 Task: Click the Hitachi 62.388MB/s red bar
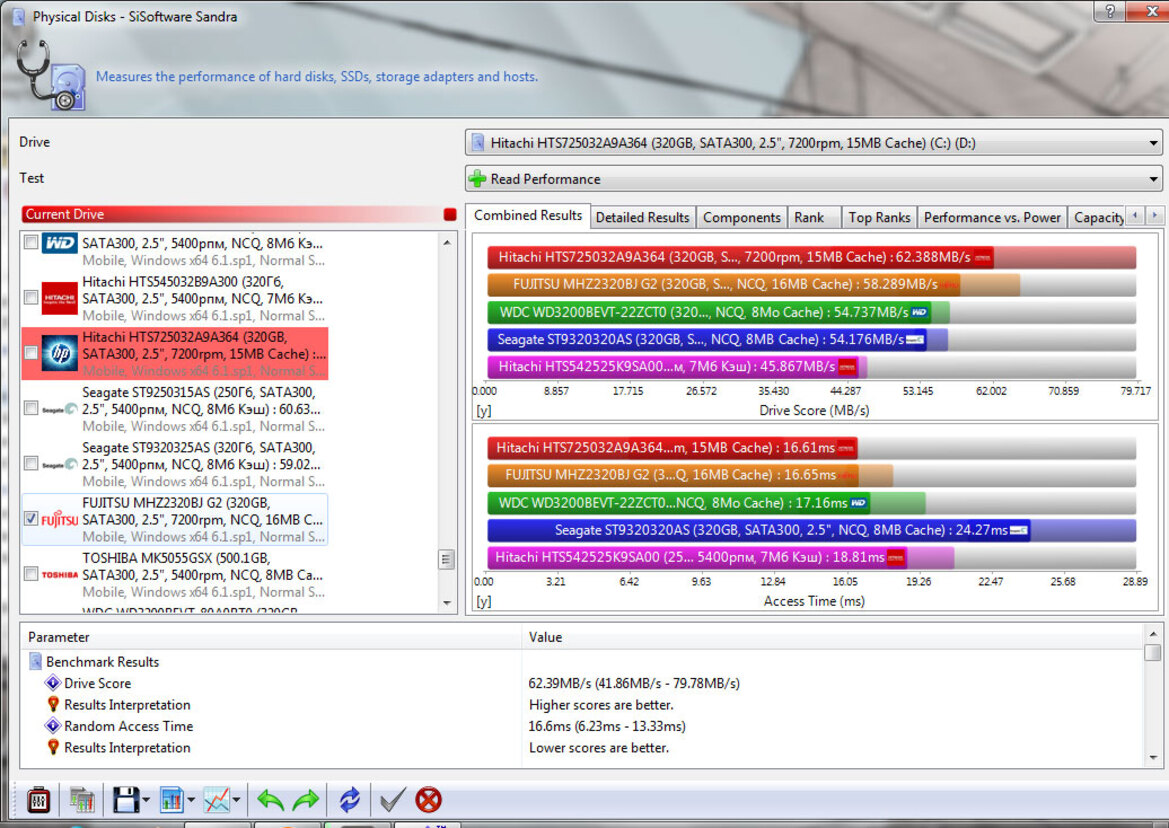coord(740,258)
